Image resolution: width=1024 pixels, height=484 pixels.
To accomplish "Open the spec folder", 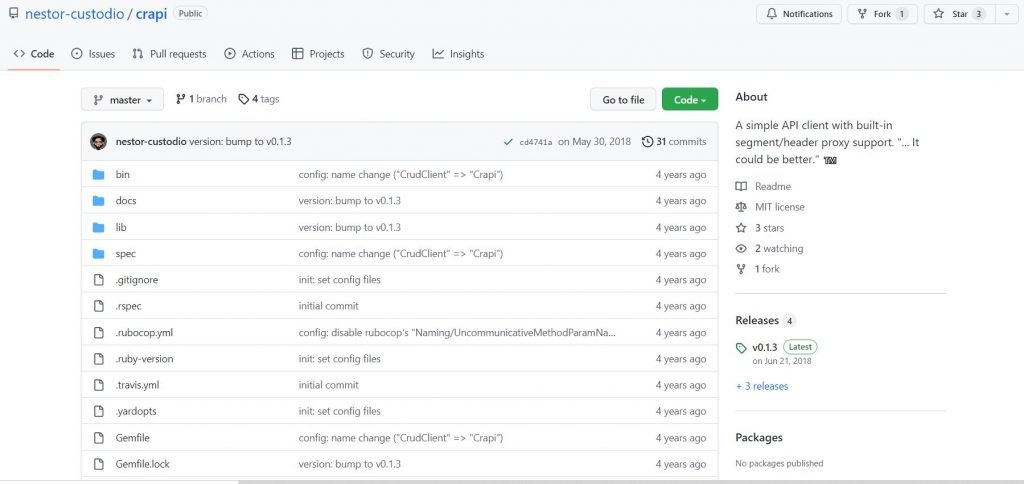I will coord(125,253).
